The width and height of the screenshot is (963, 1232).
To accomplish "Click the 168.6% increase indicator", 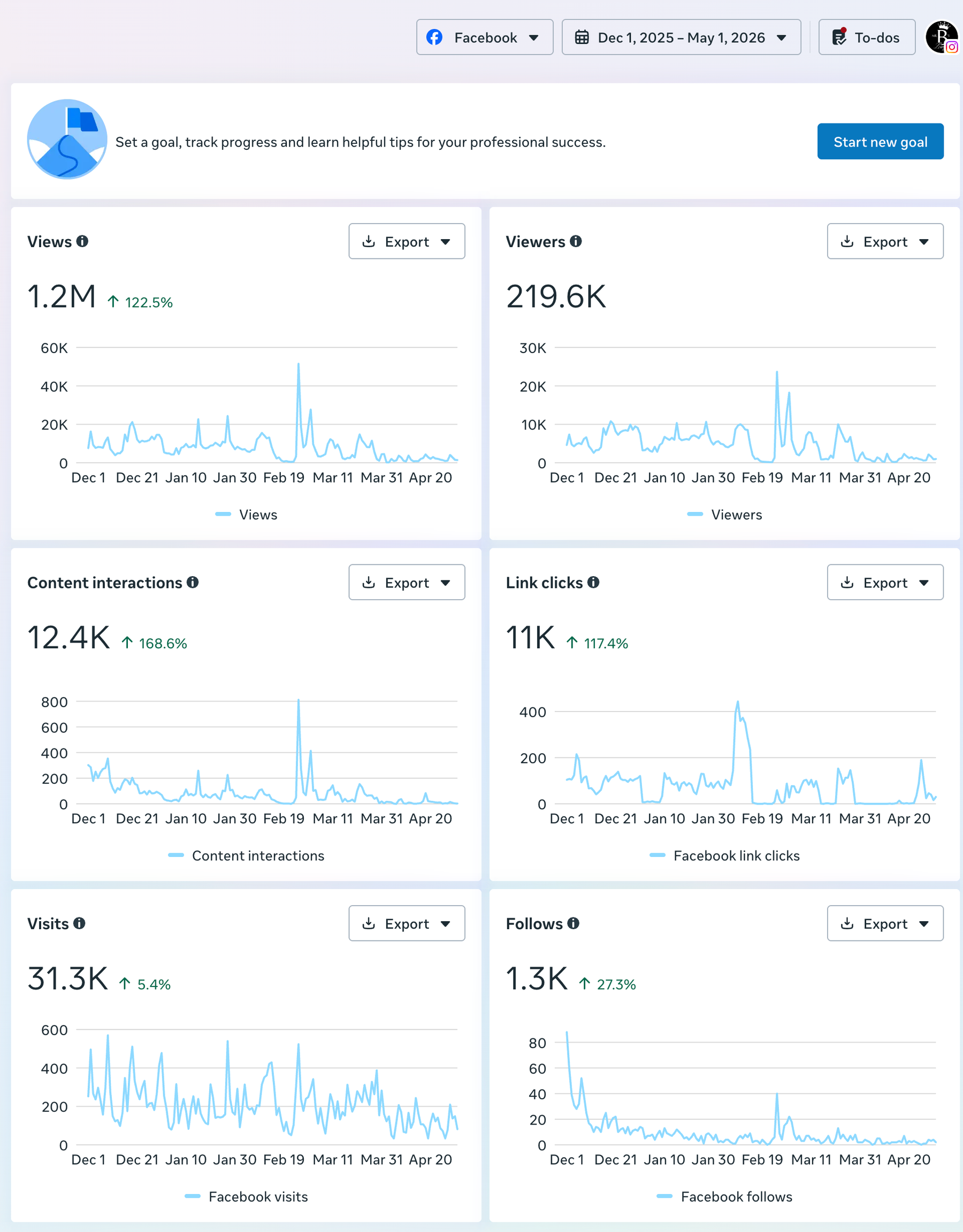I will (155, 643).
